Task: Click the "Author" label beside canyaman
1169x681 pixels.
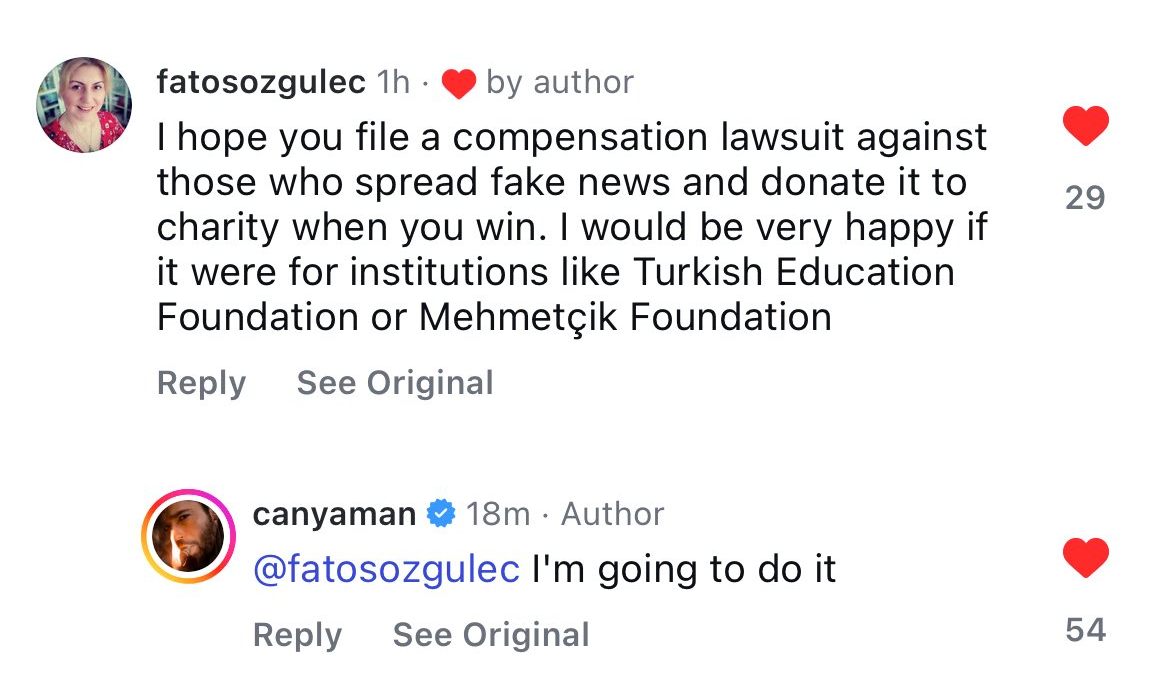Action: [x=612, y=514]
